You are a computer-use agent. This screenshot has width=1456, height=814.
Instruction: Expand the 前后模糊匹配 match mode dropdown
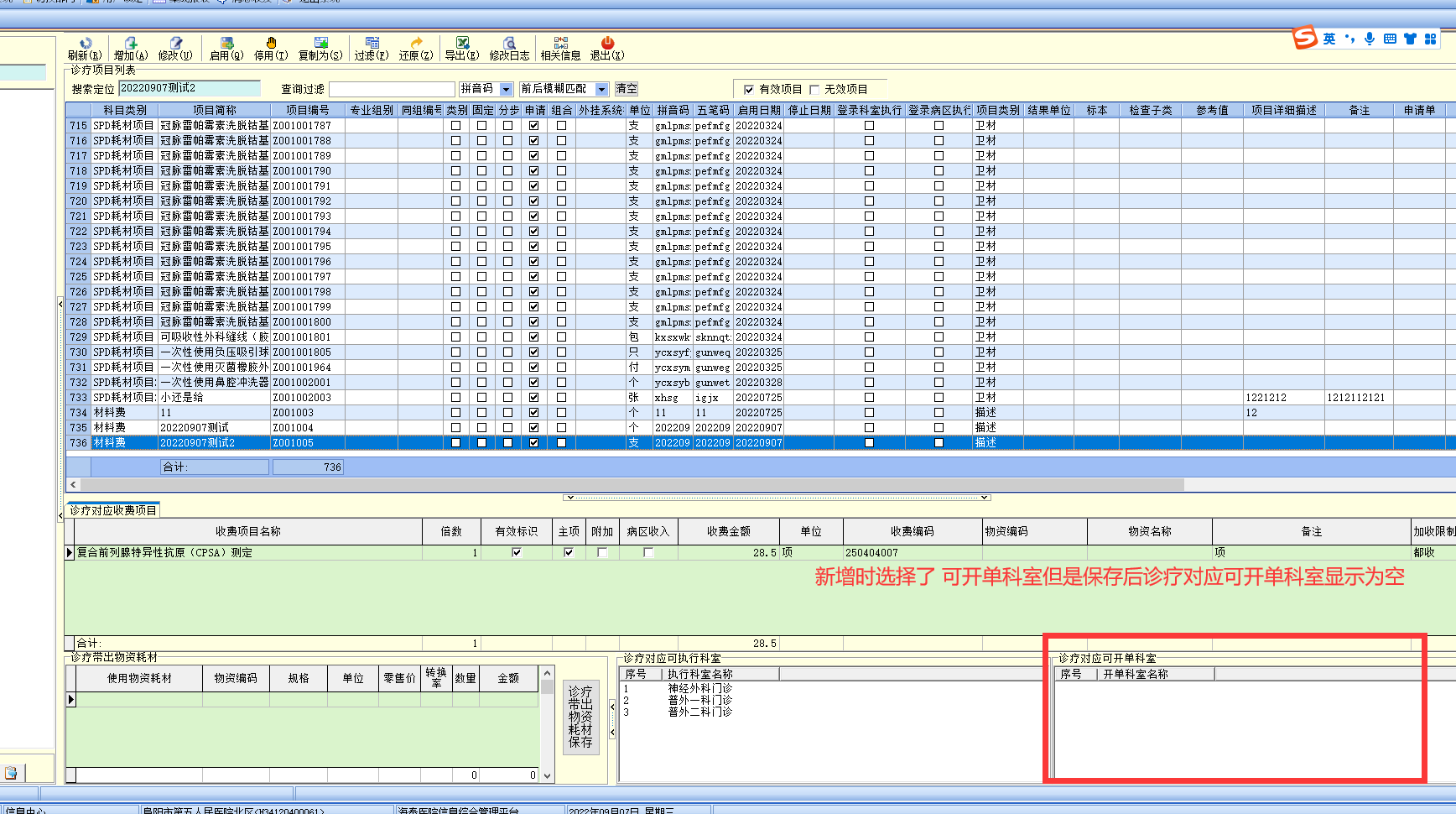pos(601,89)
